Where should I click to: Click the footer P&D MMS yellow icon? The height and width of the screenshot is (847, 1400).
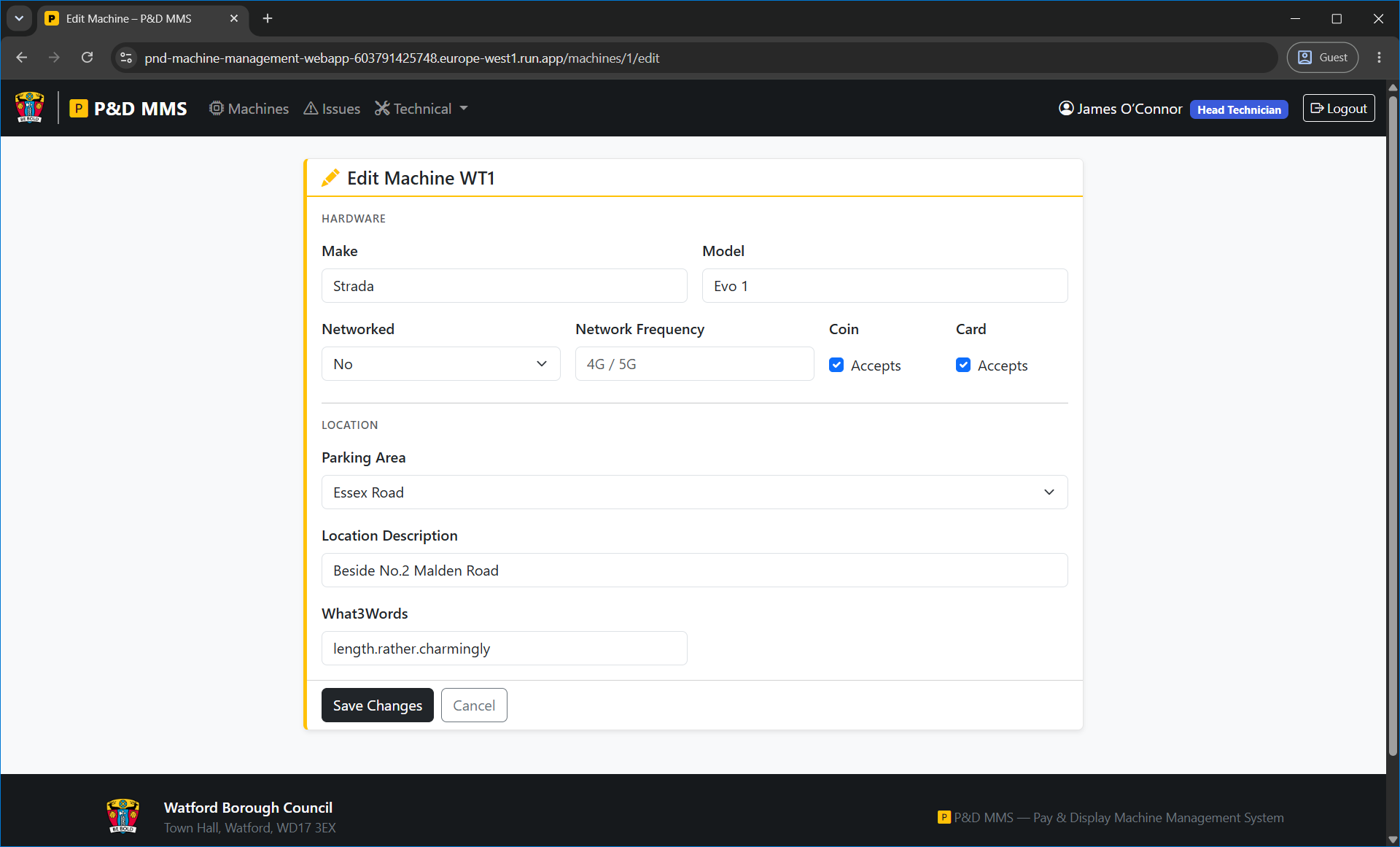(x=944, y=817)
